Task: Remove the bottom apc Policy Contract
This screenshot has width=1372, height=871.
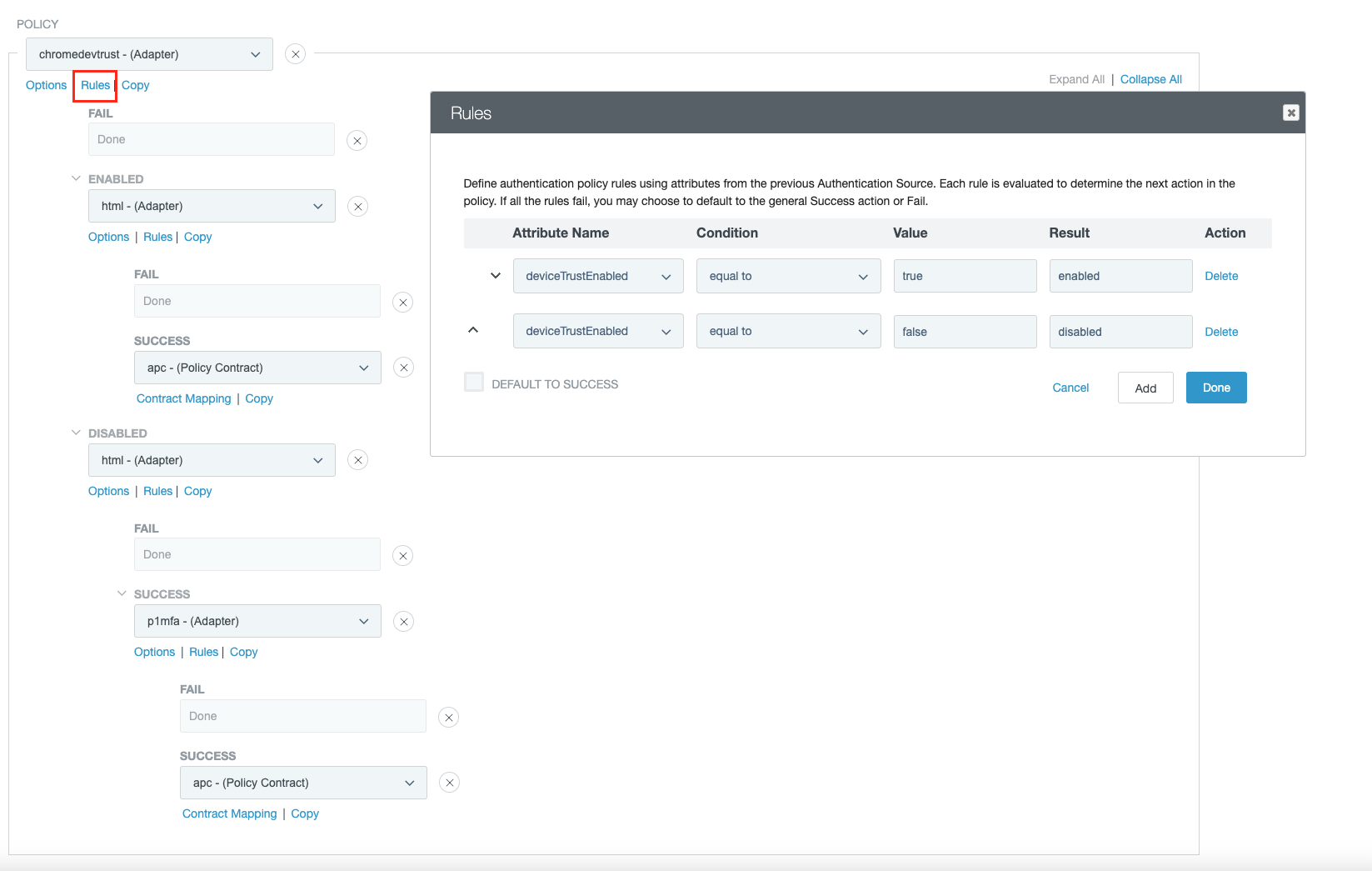Action: coord(449,782)
